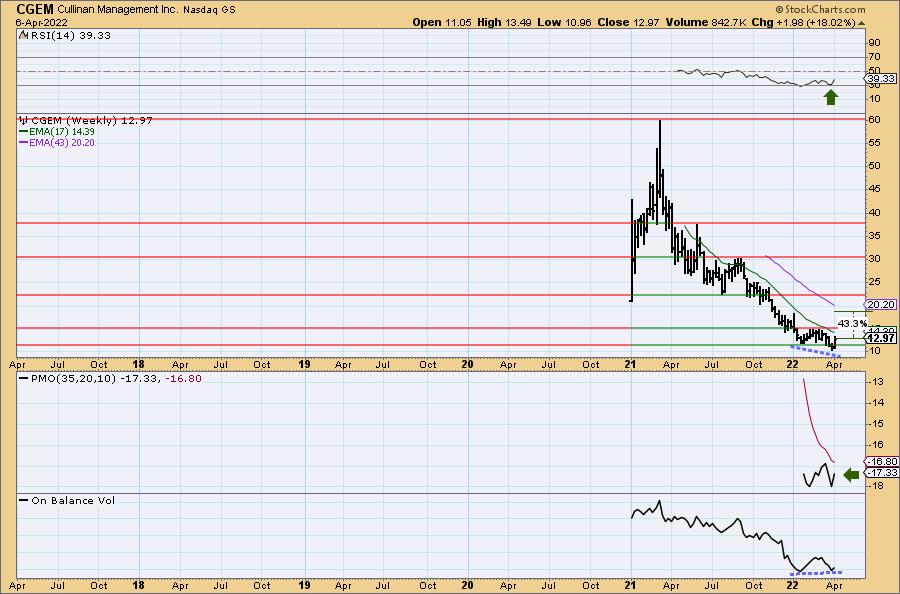Select the CGEM (Weekly) 12.97 legend

[91, 121]
